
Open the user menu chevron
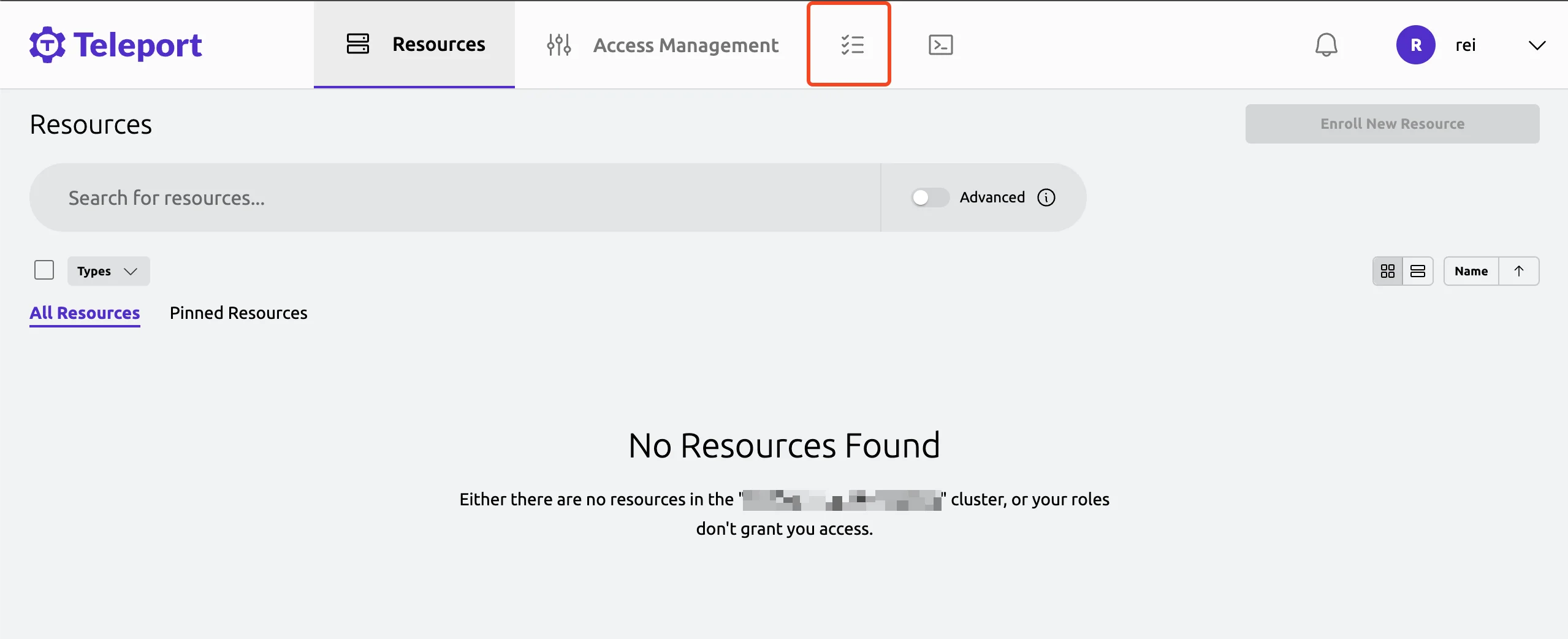tap(1537, 45)
